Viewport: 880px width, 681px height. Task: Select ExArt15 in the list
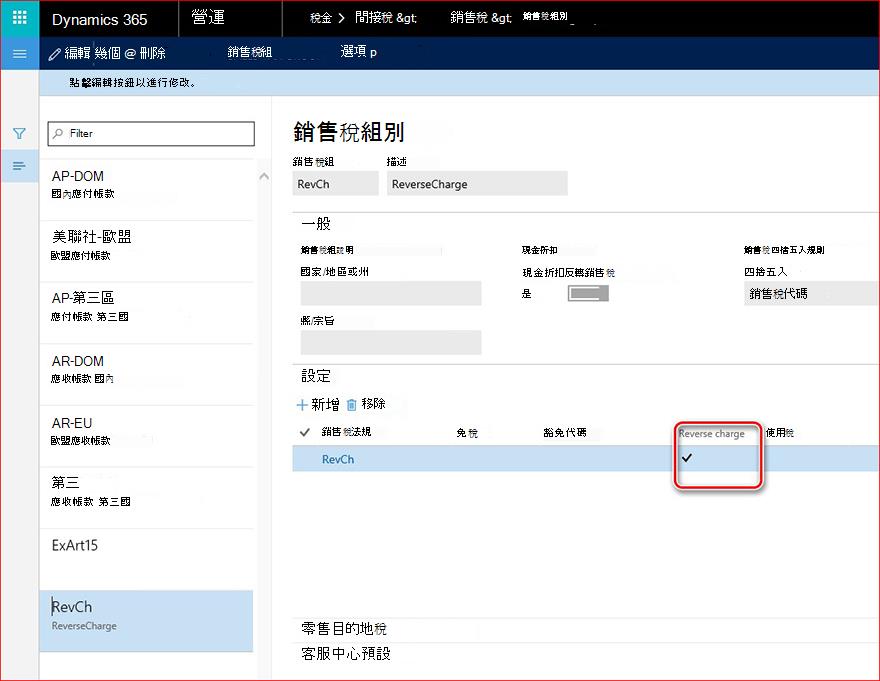pyautogui.click(x=146, y=559)
